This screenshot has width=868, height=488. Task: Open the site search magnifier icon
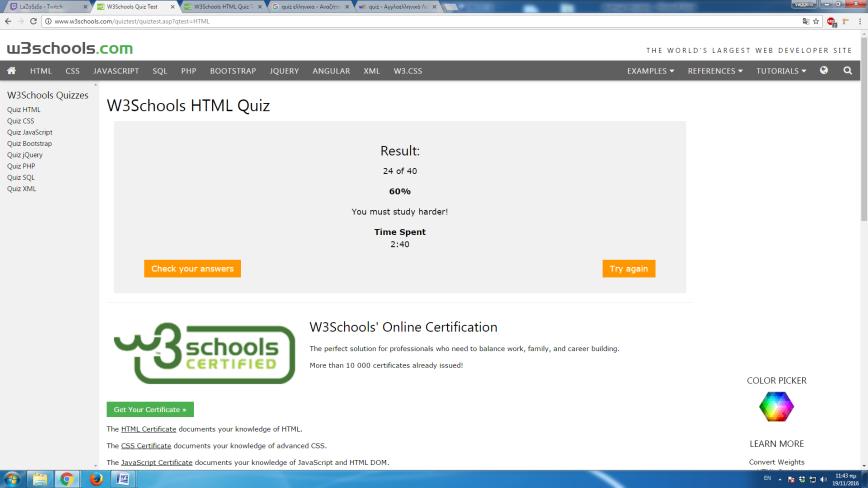848,71
